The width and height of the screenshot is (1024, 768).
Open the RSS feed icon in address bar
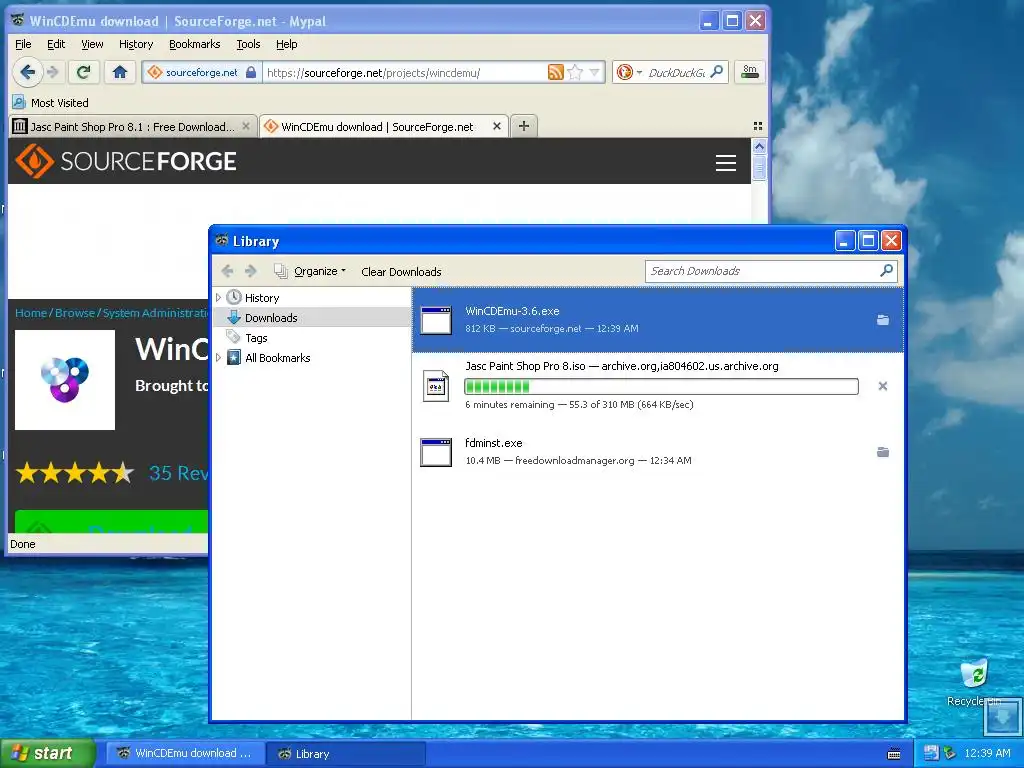click(556, 72)
